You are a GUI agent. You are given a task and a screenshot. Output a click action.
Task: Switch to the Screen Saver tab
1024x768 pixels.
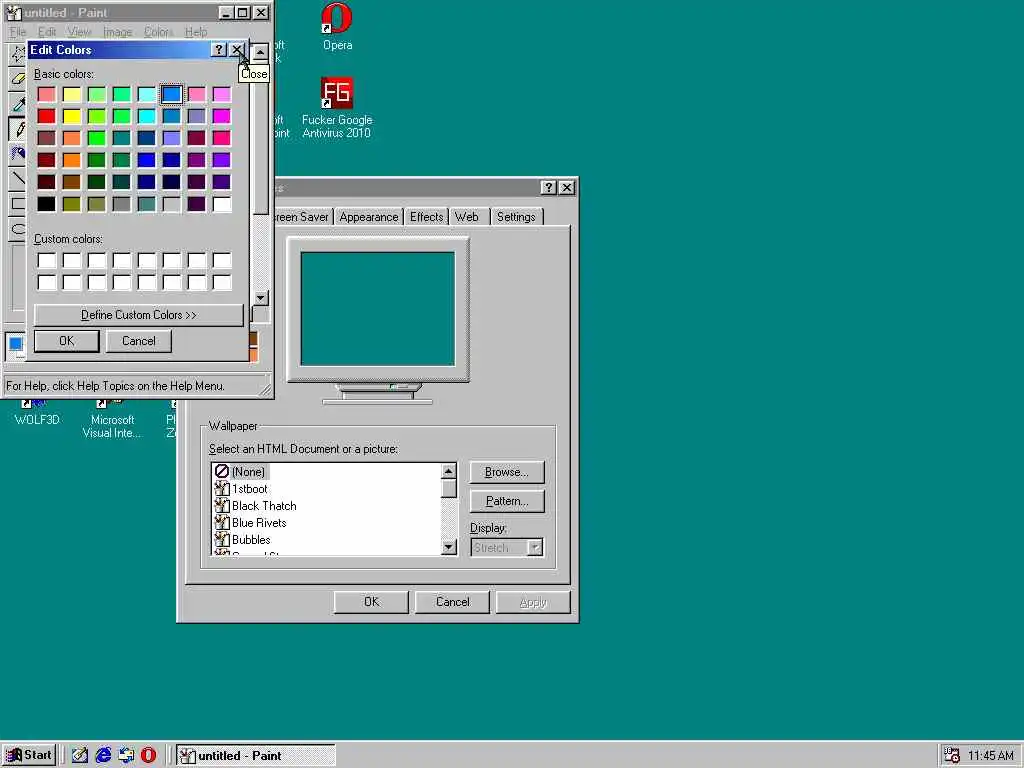click(302, 217)
